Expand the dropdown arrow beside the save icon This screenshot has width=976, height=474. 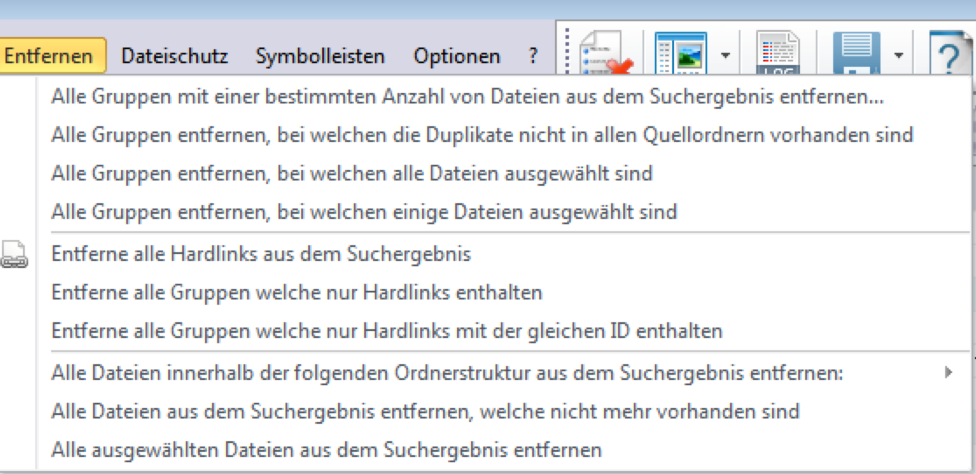click(898, 56)
